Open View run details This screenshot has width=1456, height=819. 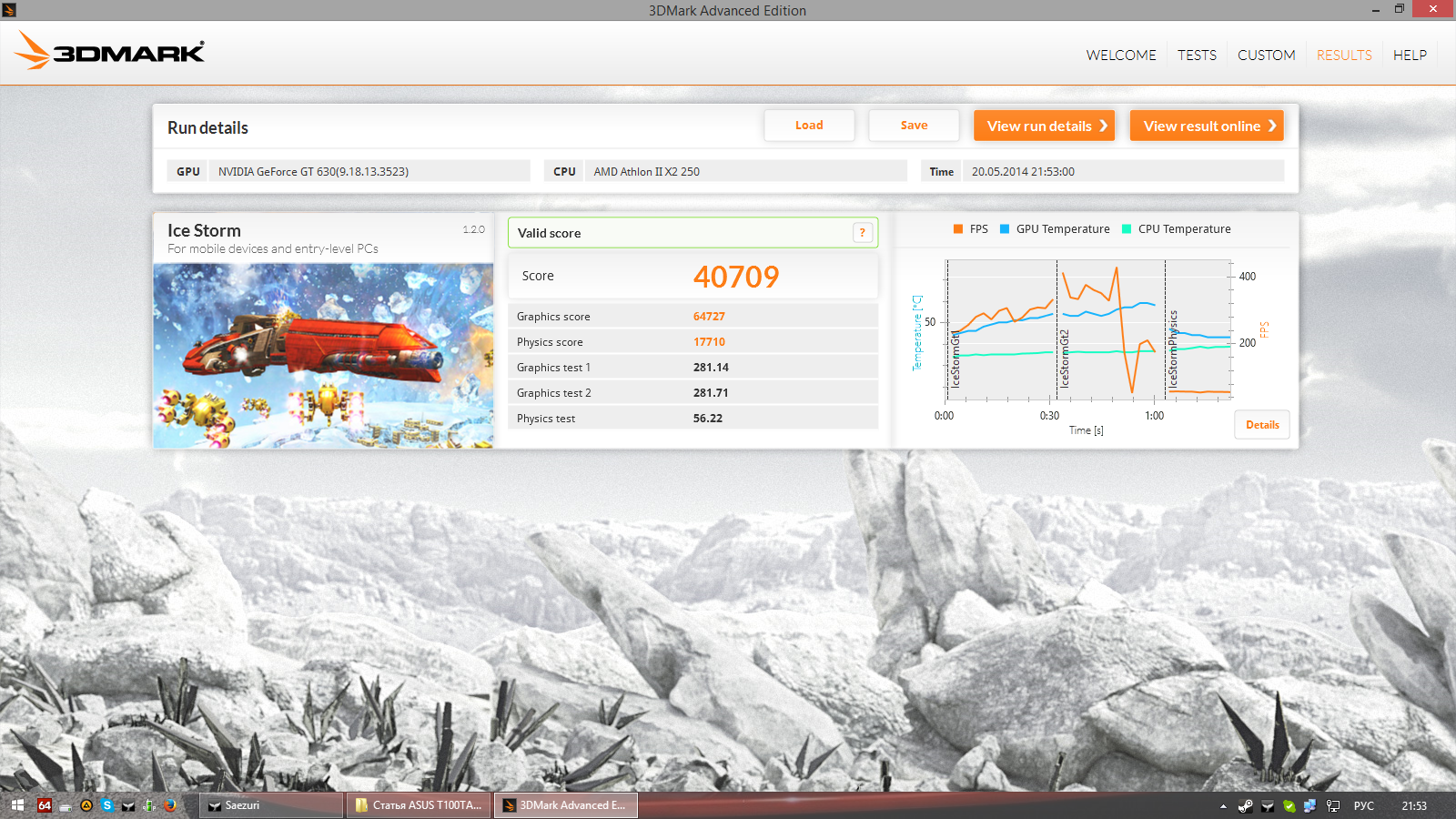pos(1044,126)
